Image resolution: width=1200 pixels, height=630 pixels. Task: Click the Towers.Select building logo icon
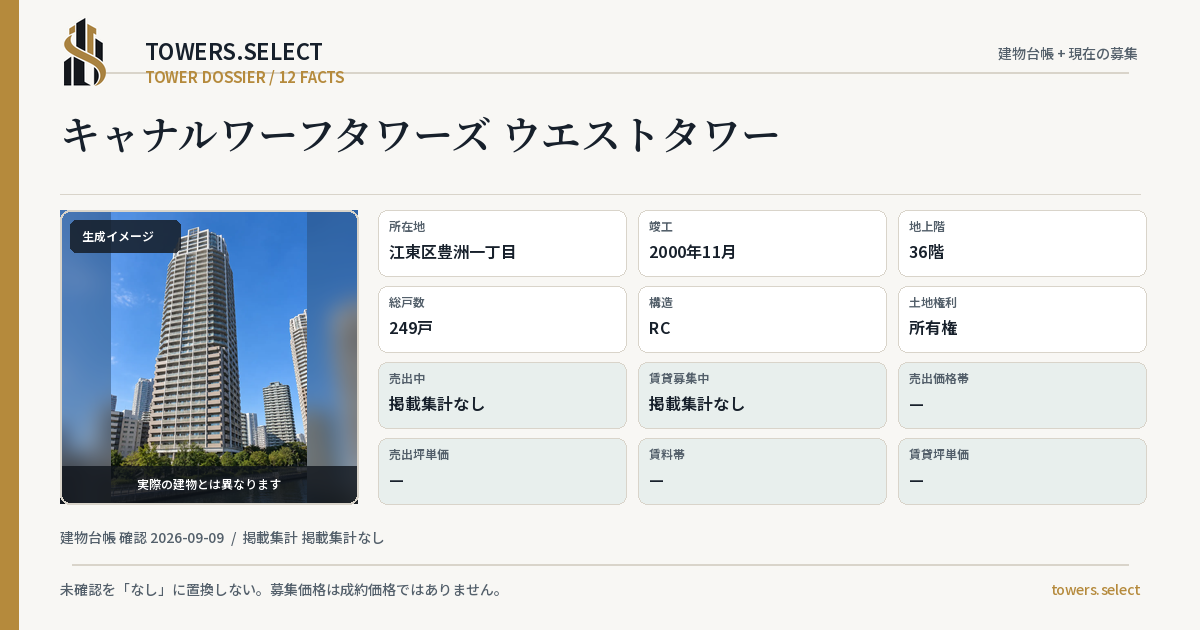click(x=85, y=52)
